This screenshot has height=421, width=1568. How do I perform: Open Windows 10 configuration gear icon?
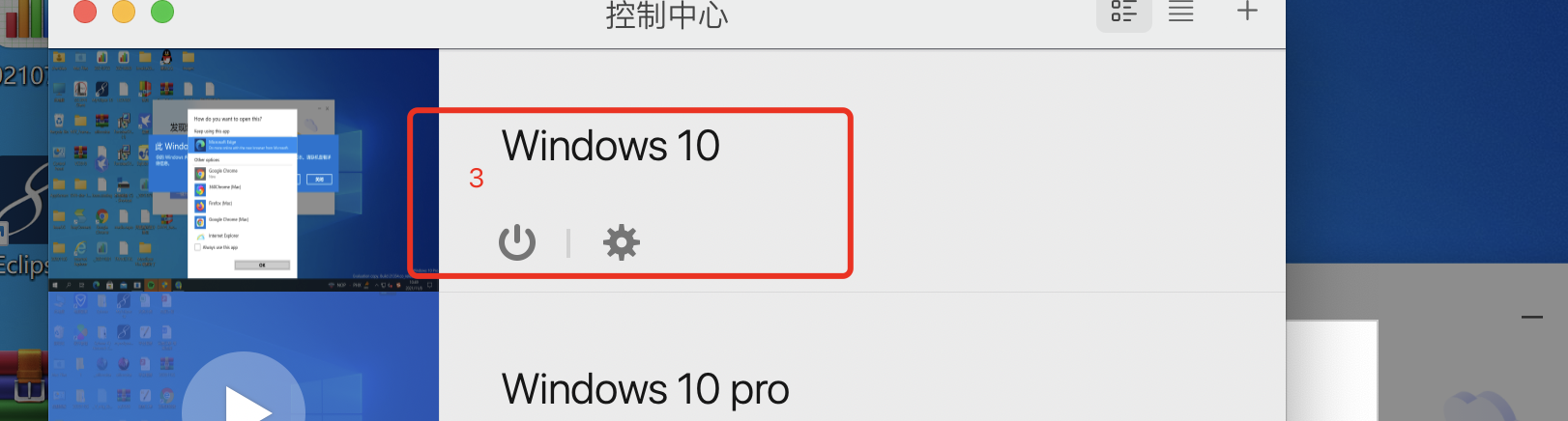pyautogui.click(x=622, y=242)
